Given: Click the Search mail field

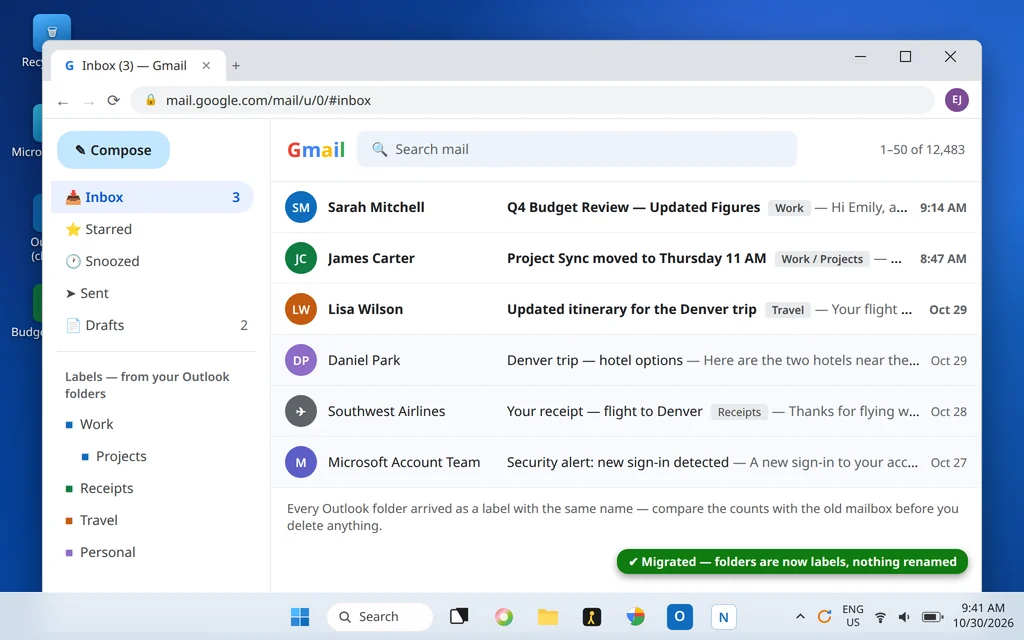Looking at the screenshot, I should [577, 150].
